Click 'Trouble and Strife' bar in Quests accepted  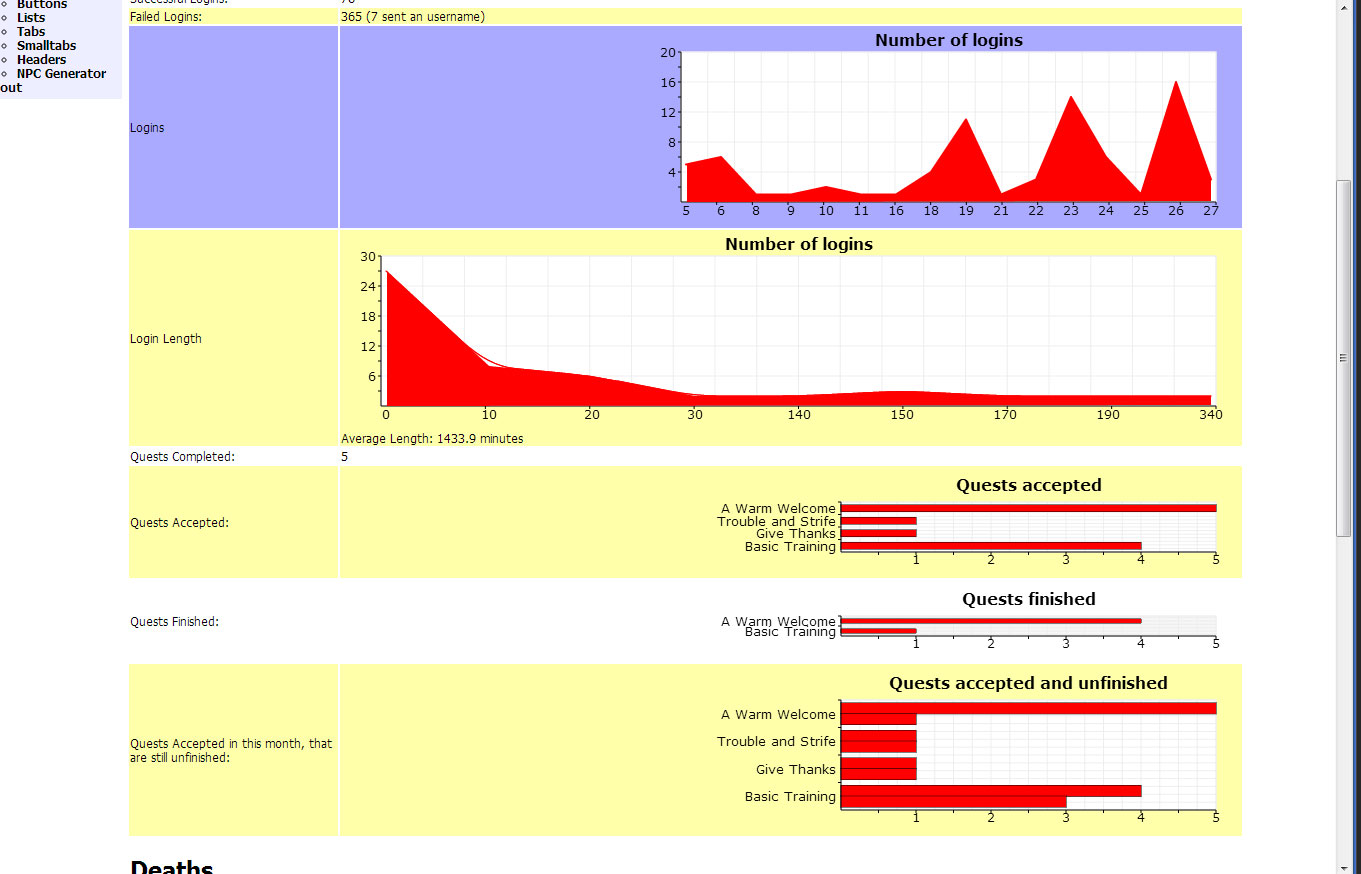(878, 521)
